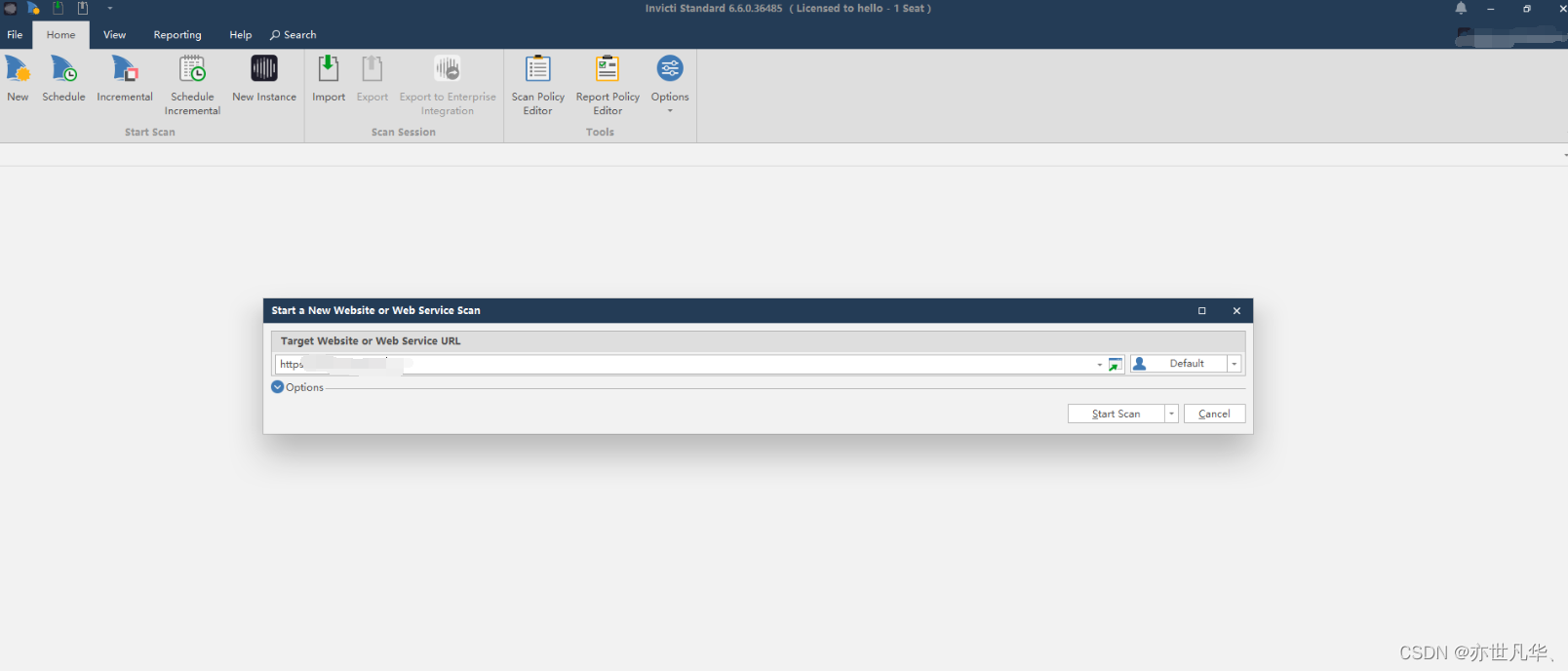1568x671 pixels.
Task: Open the Help tab
Action: coord(240,35)
